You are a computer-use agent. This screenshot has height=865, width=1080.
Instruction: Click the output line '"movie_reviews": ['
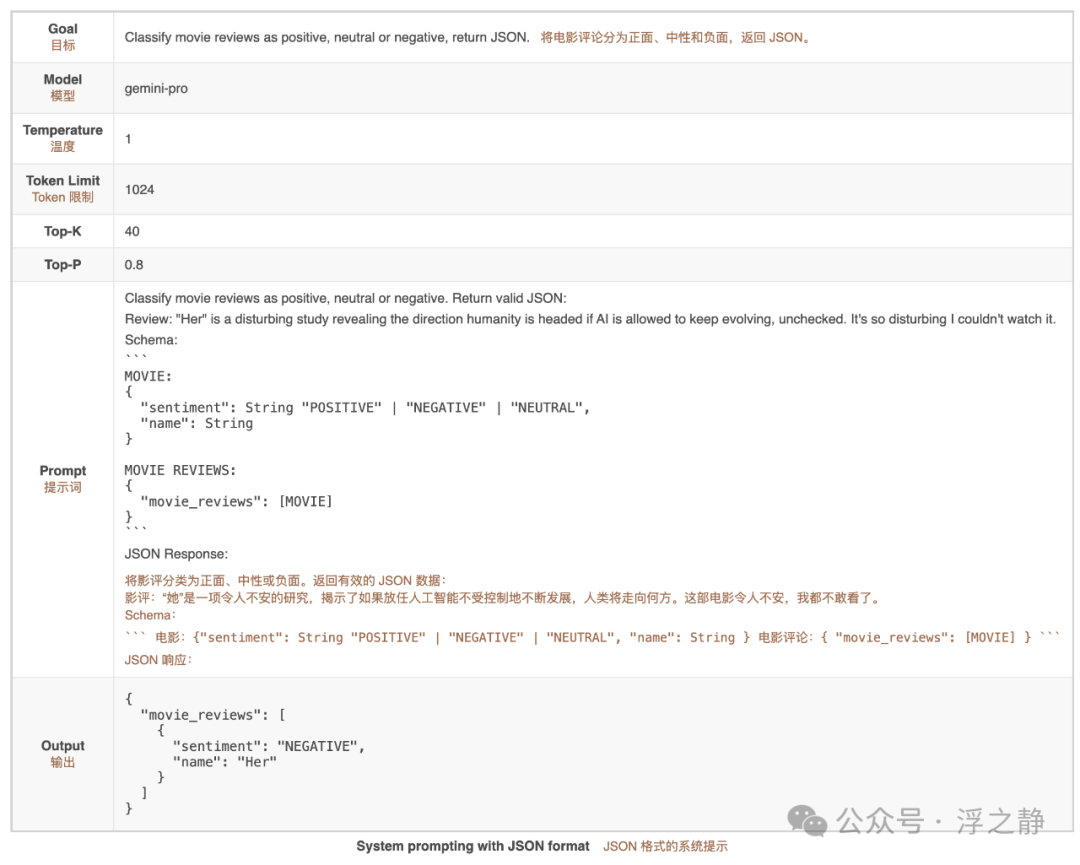coord(213,715)
